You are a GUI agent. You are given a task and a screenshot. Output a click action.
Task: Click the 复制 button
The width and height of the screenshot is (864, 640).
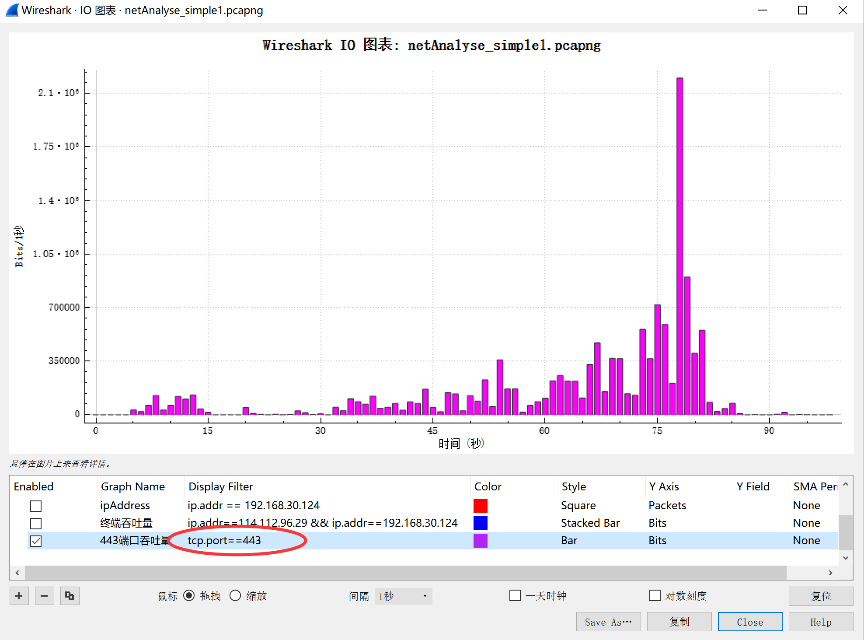pos(679,622)
